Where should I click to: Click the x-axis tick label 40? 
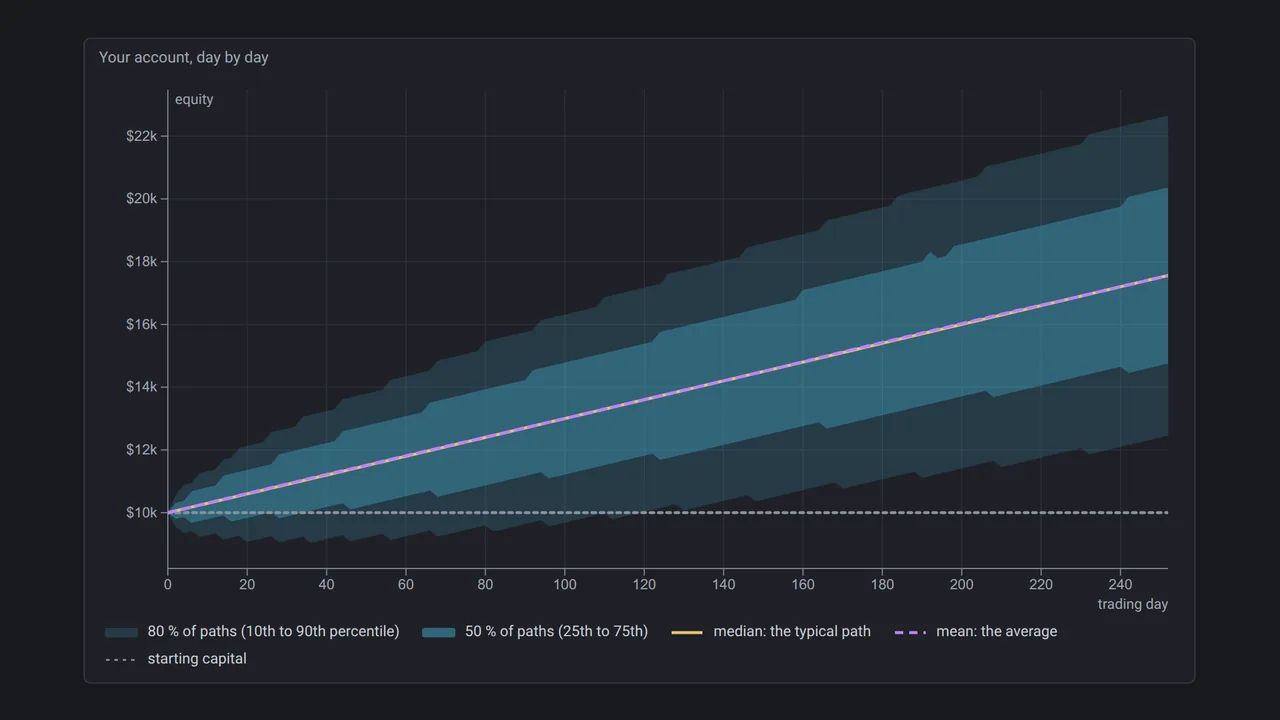(327, 584)
